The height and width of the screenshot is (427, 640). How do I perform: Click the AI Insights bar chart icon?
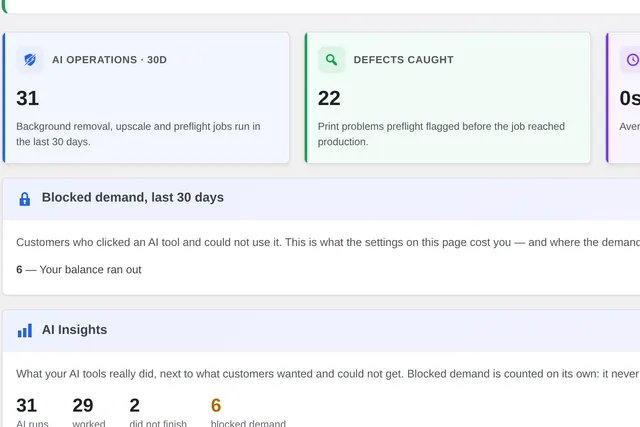pos(25,331)
